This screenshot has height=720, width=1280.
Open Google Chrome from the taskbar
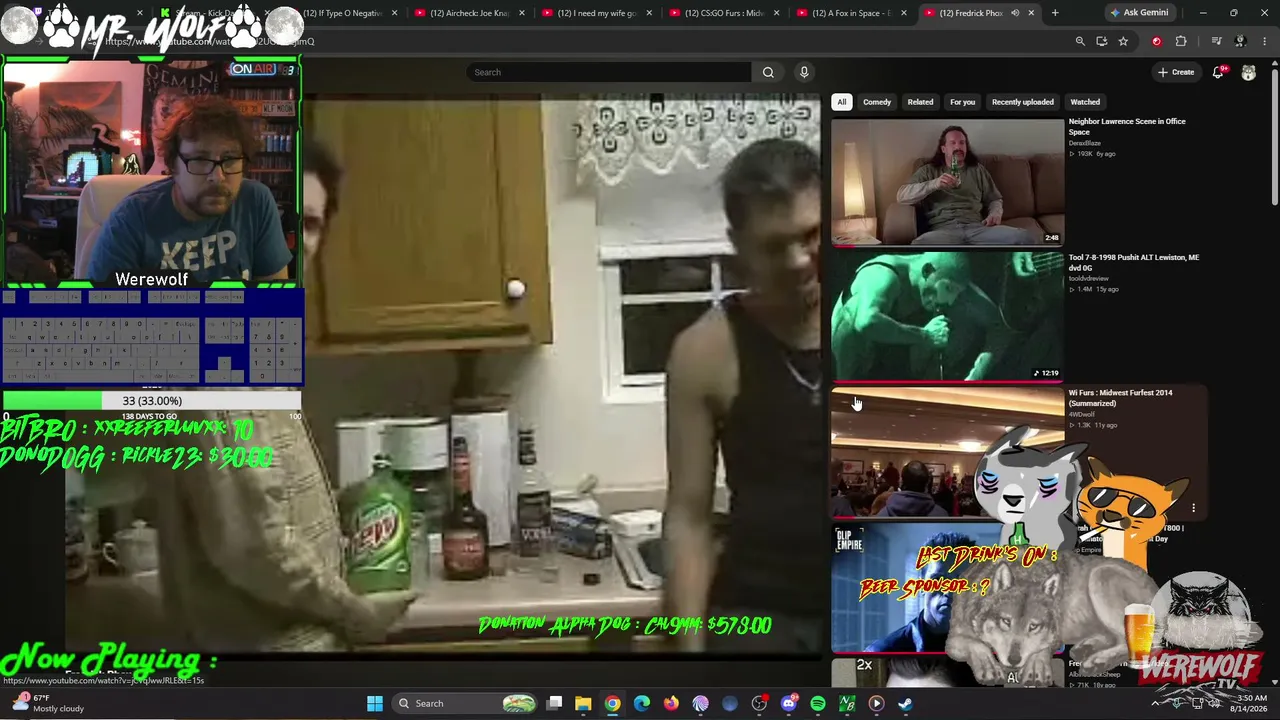(612, 703)
